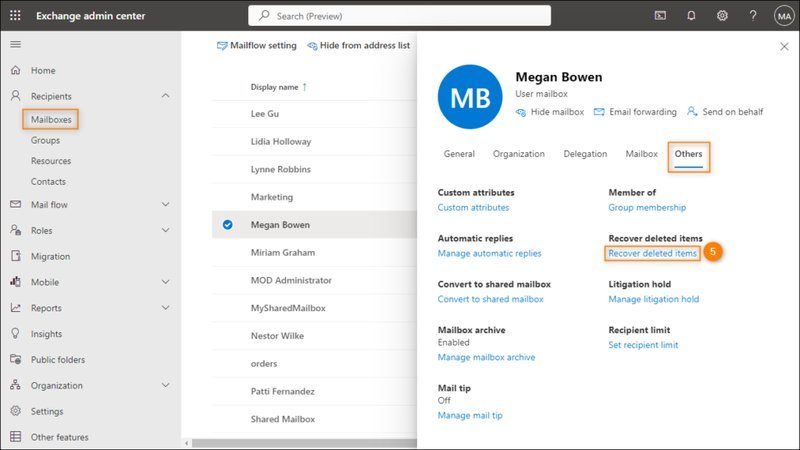This screenshot has width=800, height=450.
Task: Click the Recover deleted items link
Action: (x=653, y=254)
